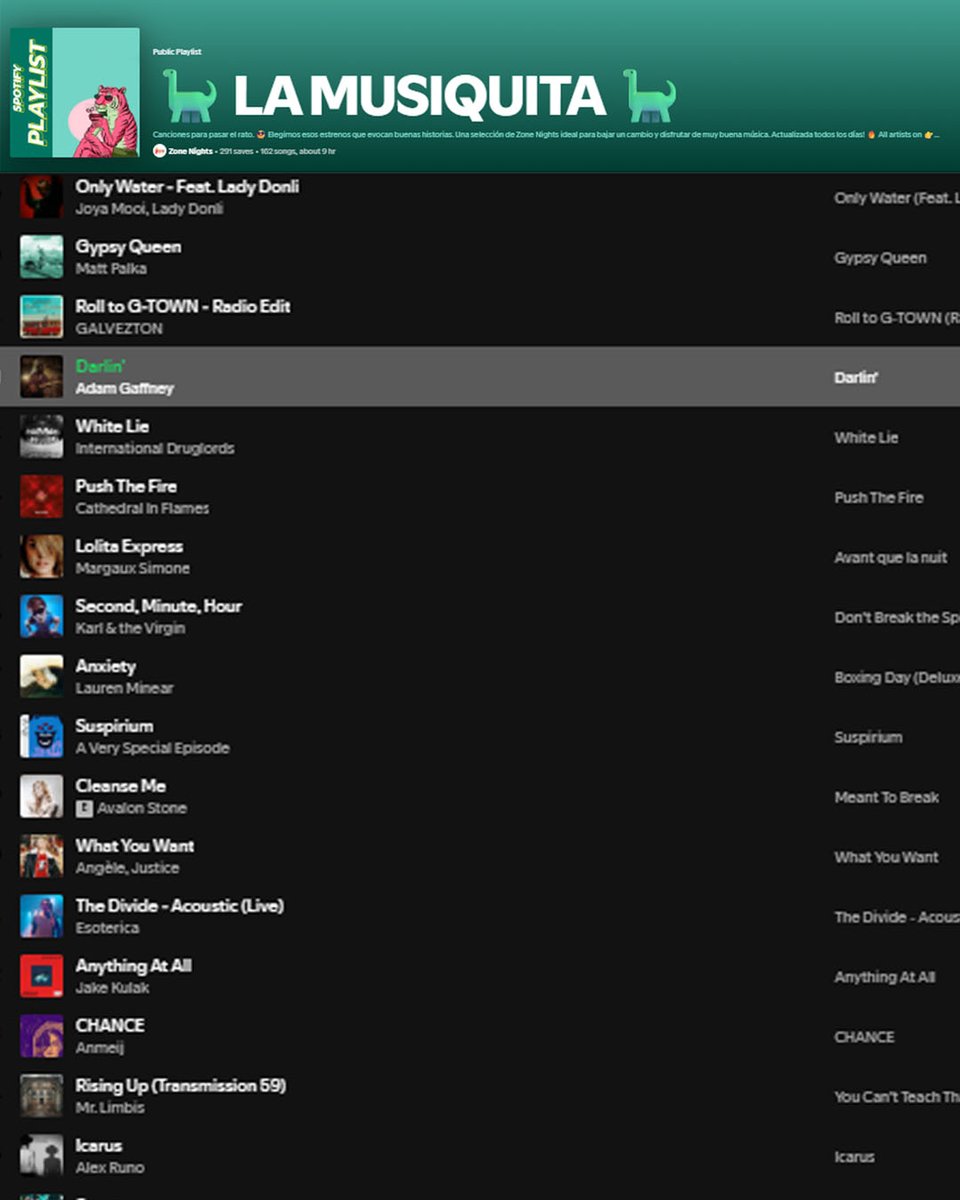Click Suspirium blue monster artwork
Image resolution: width=960 pixels, height=1200 pixels.
tap(41, 737)
